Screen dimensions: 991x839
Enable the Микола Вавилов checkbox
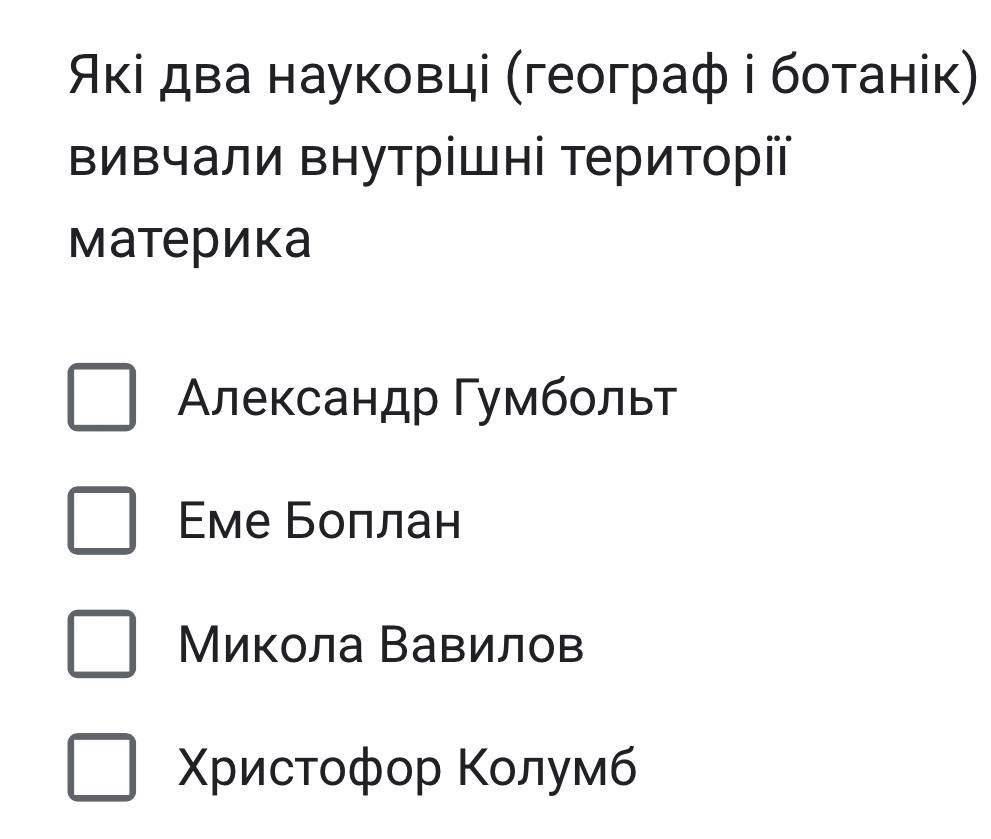point(101,644)
